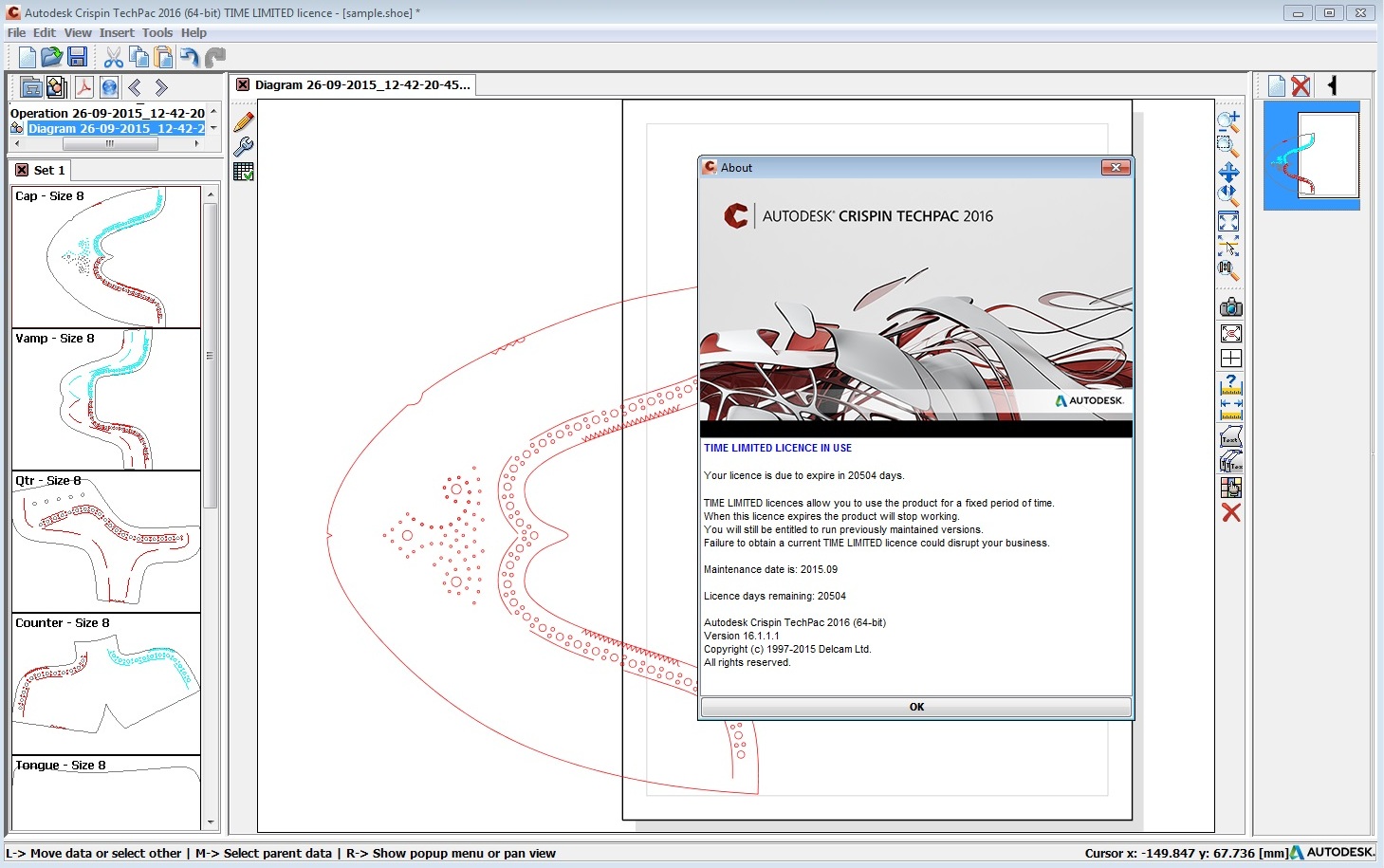
Task: Open the Tools menu
Action: click(157, 32)
